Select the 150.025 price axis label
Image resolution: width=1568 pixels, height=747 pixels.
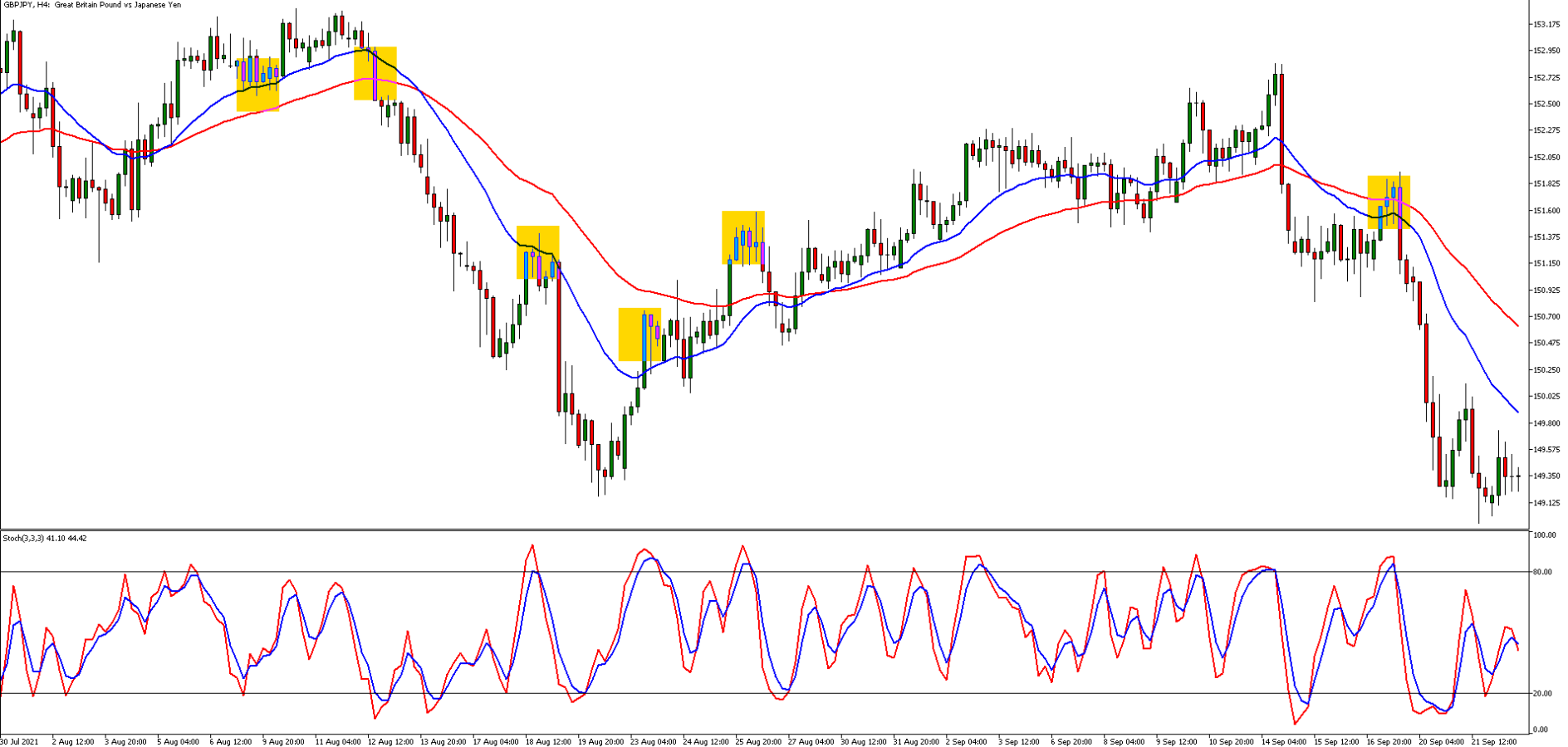click(x=1546, y=396)
